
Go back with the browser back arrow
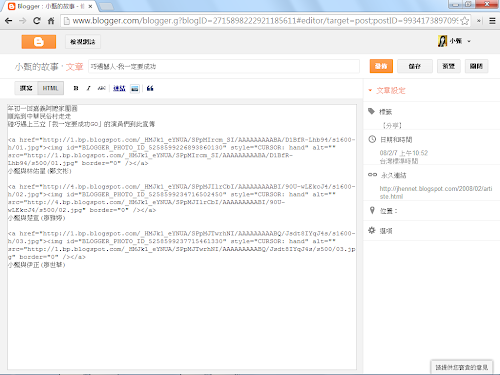9,21
